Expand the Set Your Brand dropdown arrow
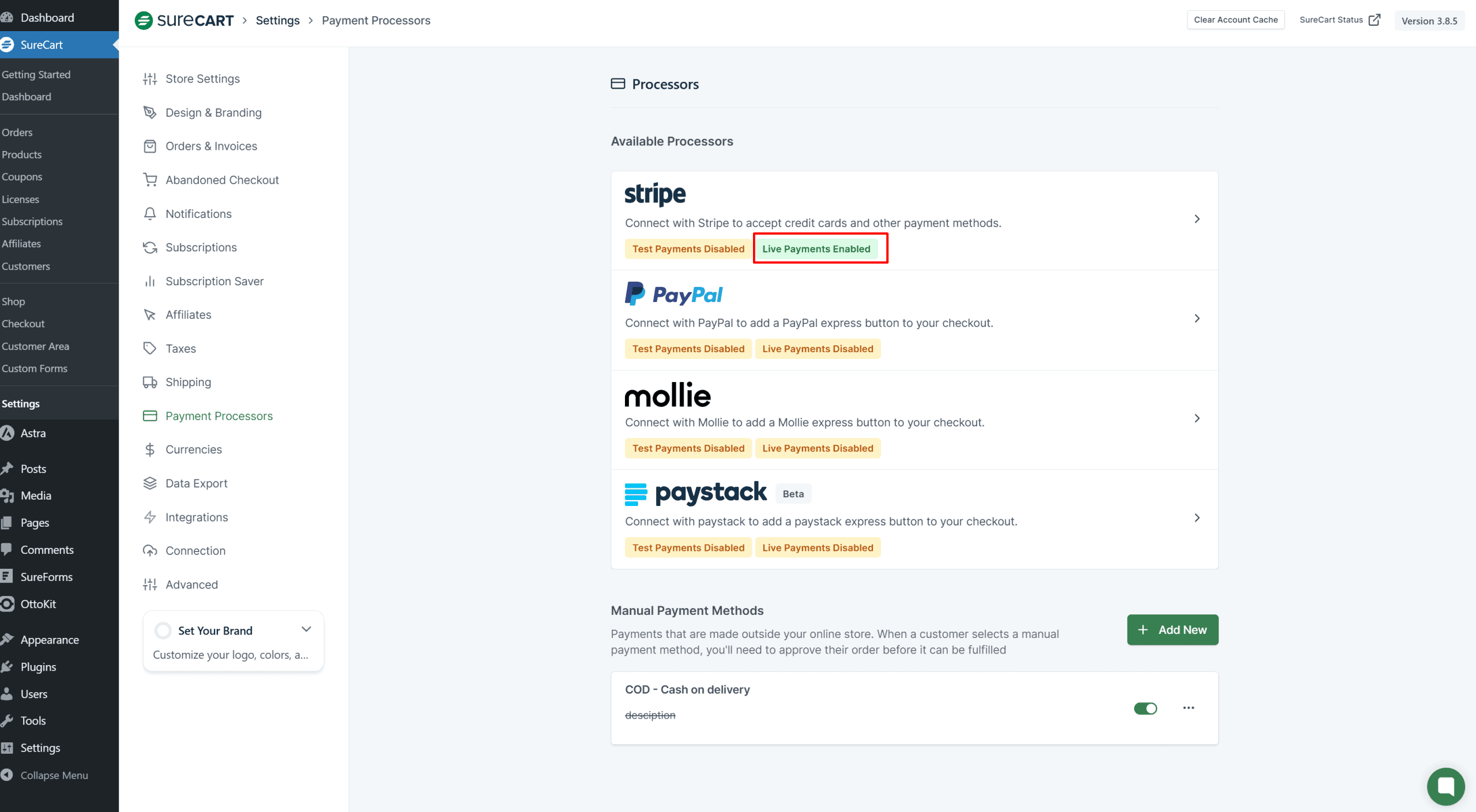Screen dimensions: 1476x812 point(306,629)
